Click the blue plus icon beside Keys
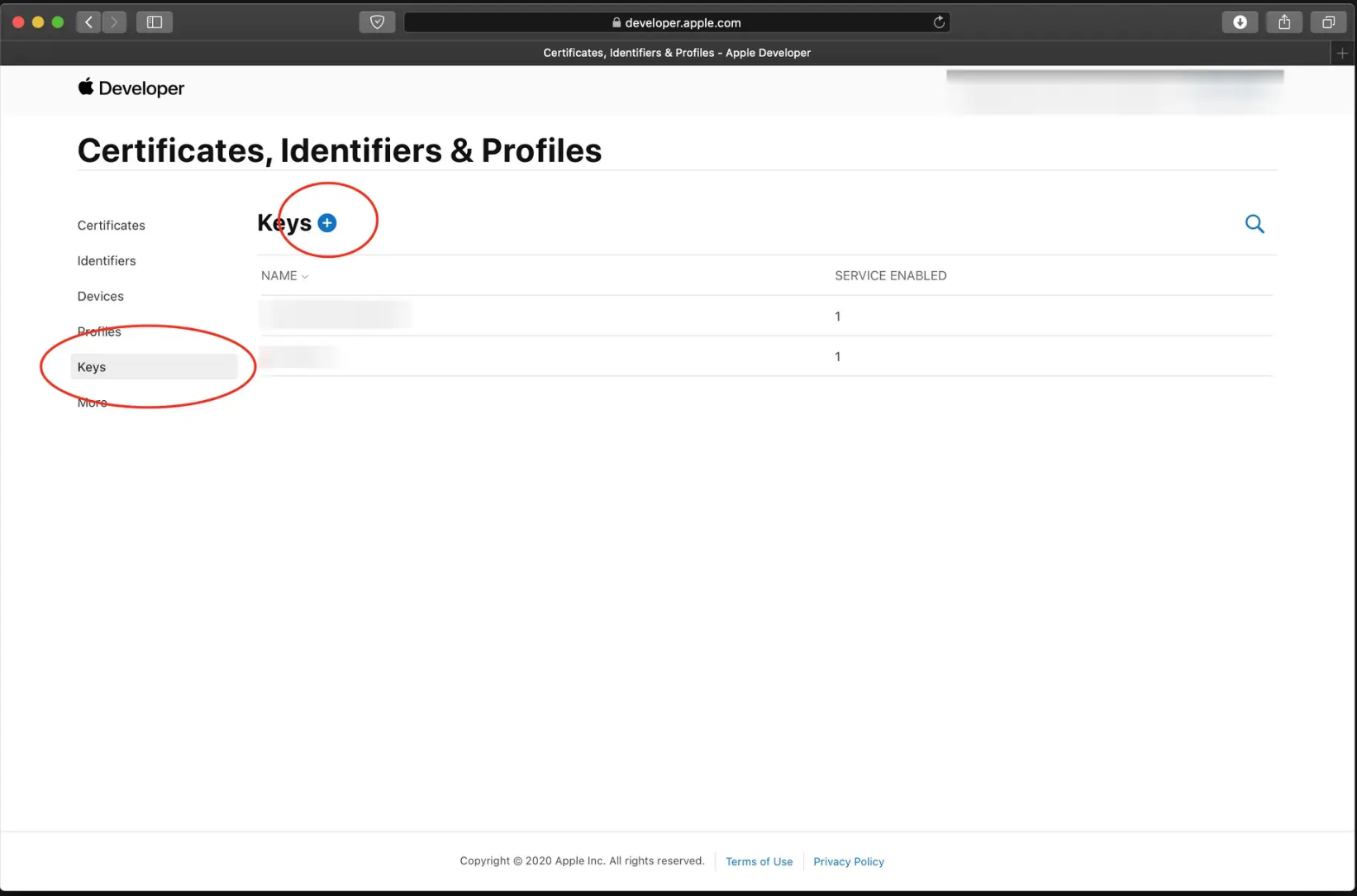The image size is (1357, 896). (327, 223)
